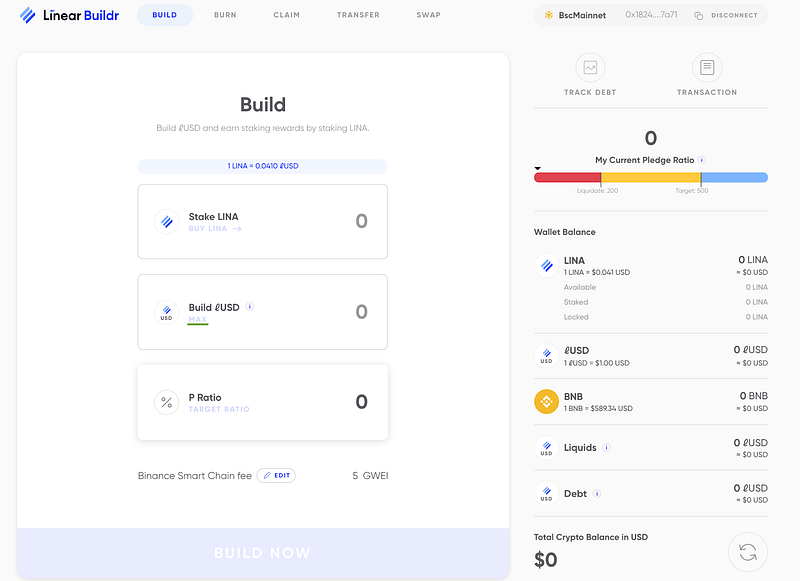800x581 pixels.
Task: Click EDIT for Binance Smart Chain fee
Action: [276, 475]
